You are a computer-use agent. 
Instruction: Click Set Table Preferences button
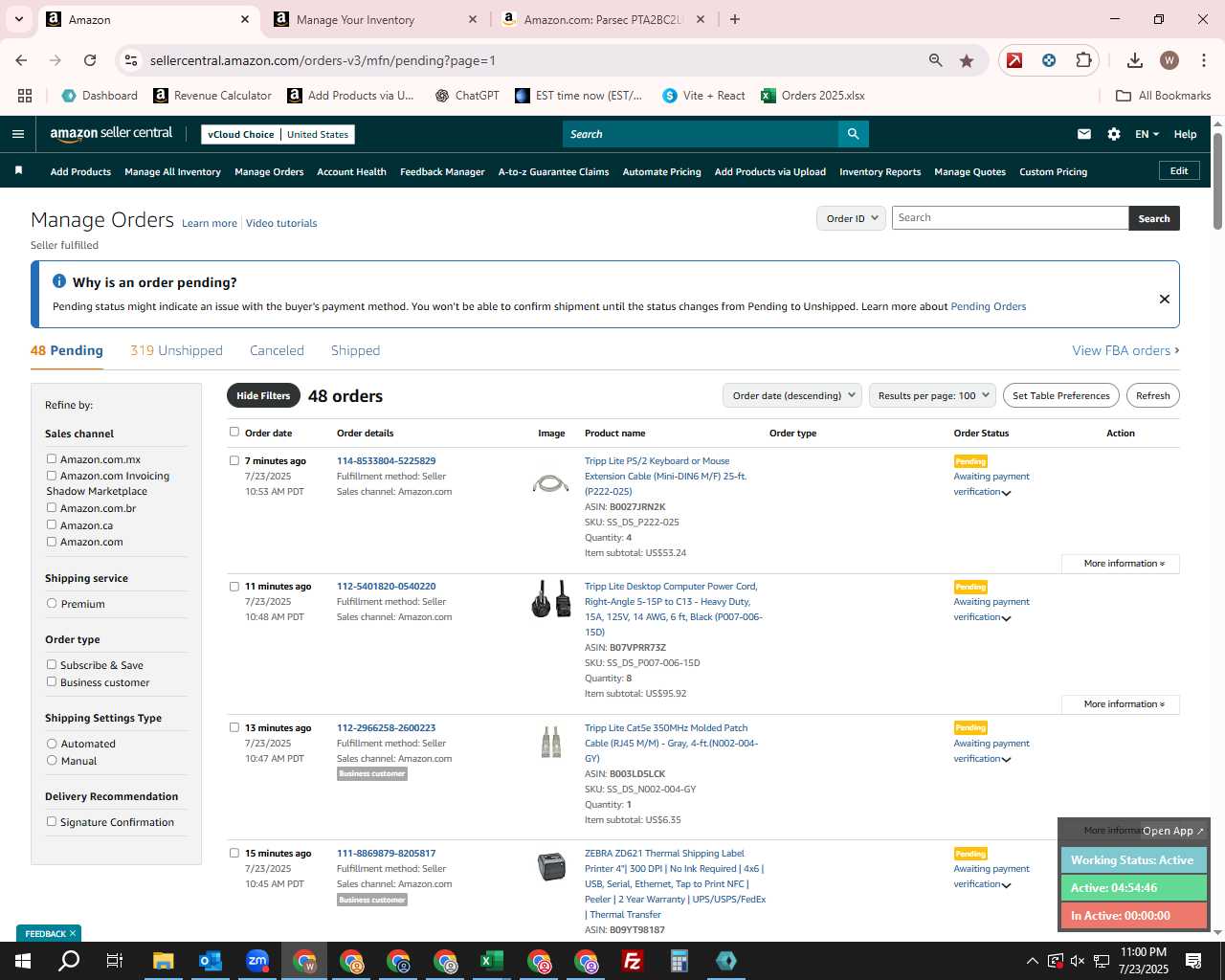[x=1061, y=395]
